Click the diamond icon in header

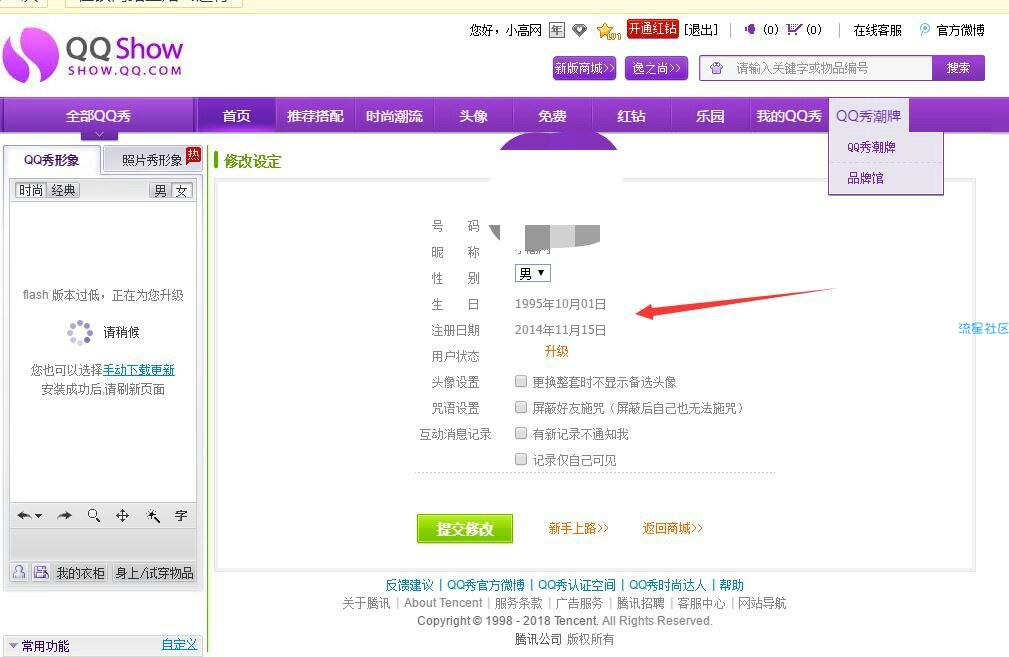tap(580, 30)
